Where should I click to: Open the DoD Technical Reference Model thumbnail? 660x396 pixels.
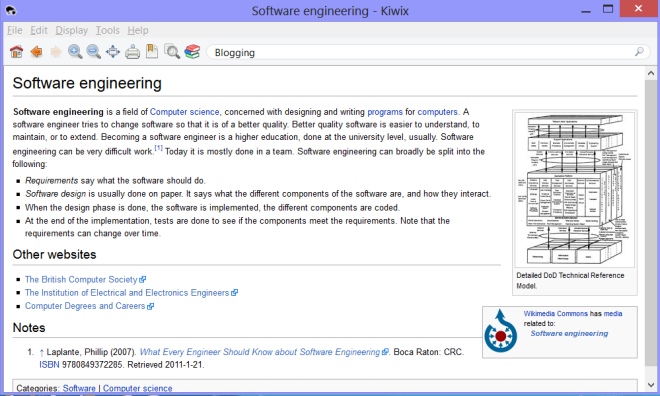click(574, 189)
